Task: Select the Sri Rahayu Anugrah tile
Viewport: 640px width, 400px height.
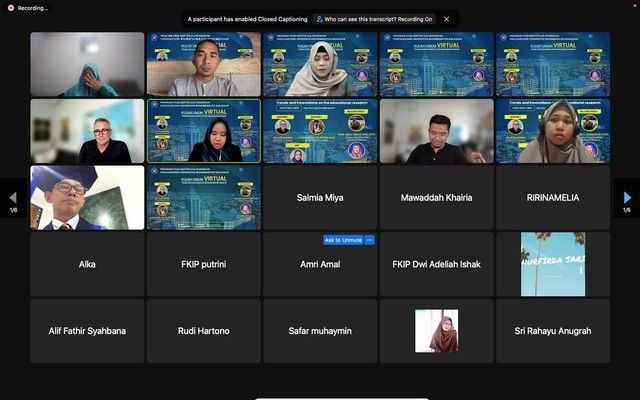Action: click(x=553, y=331)
